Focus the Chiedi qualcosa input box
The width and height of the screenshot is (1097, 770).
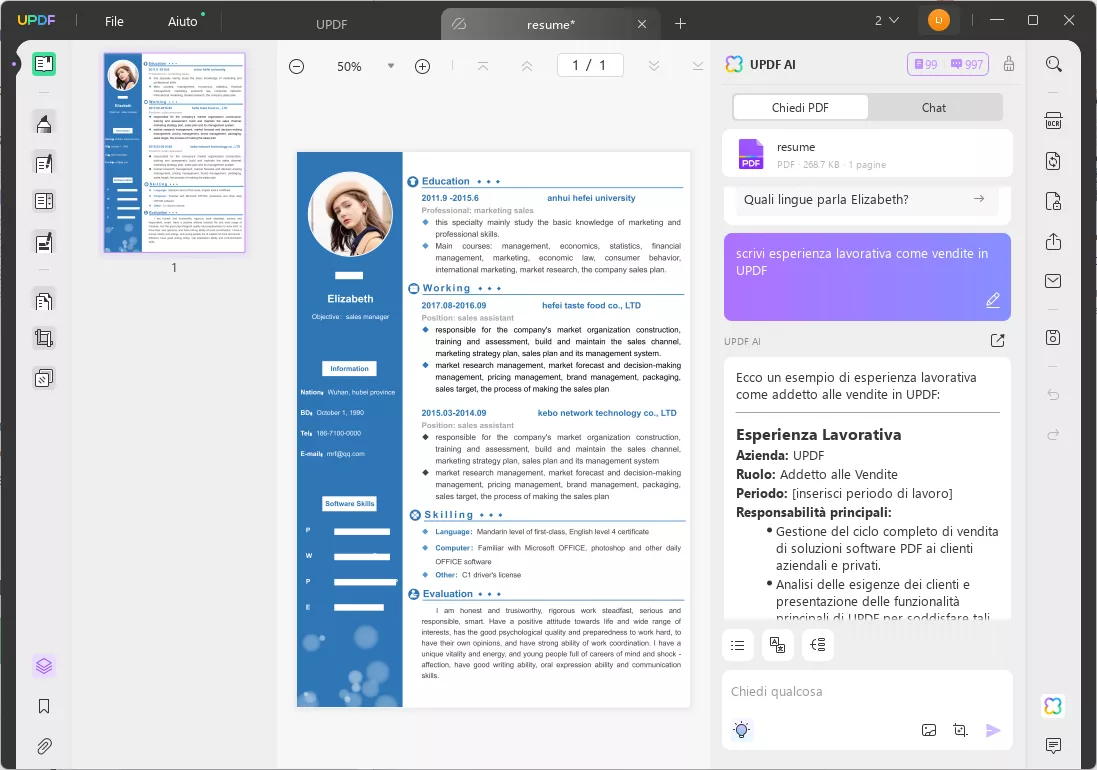click(868, 692)
